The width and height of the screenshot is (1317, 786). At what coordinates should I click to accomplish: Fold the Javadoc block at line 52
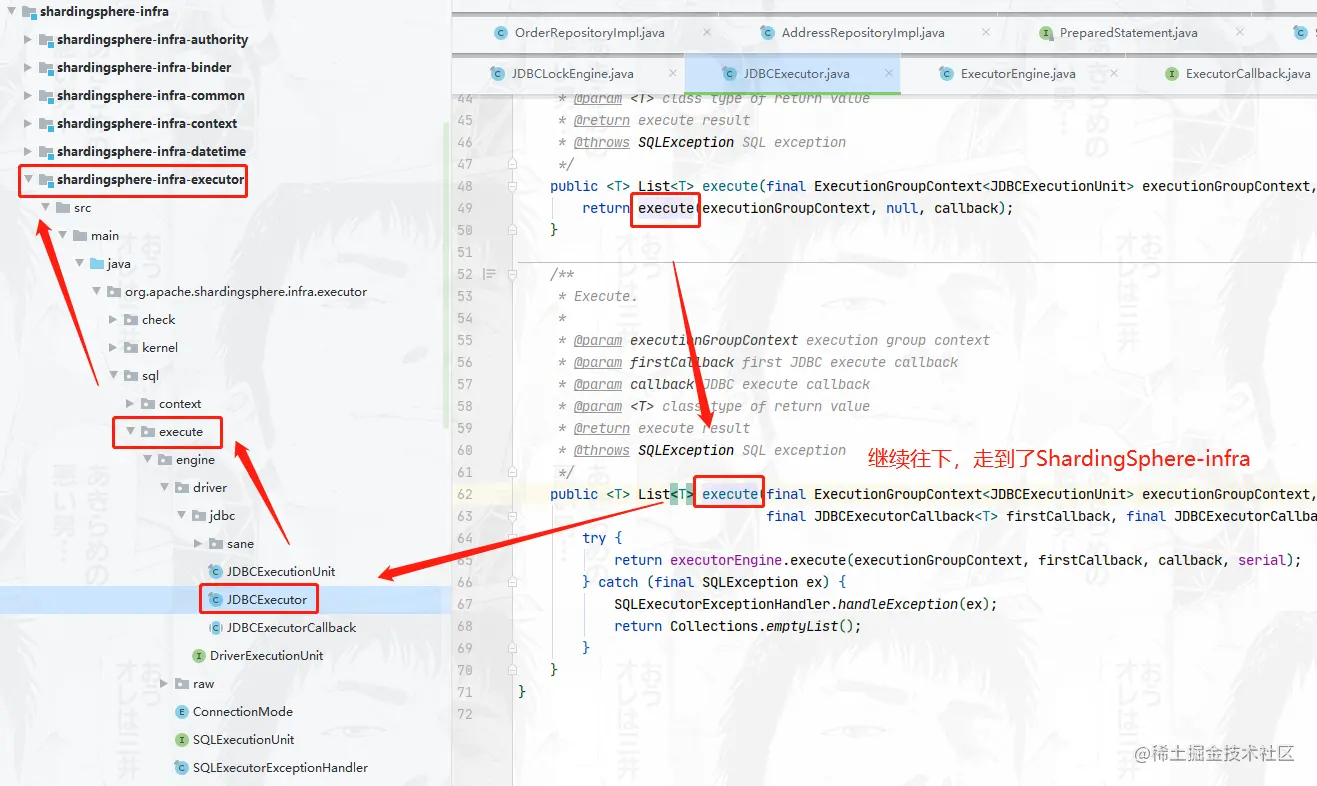pyautogui.click(x=511, y=274)
